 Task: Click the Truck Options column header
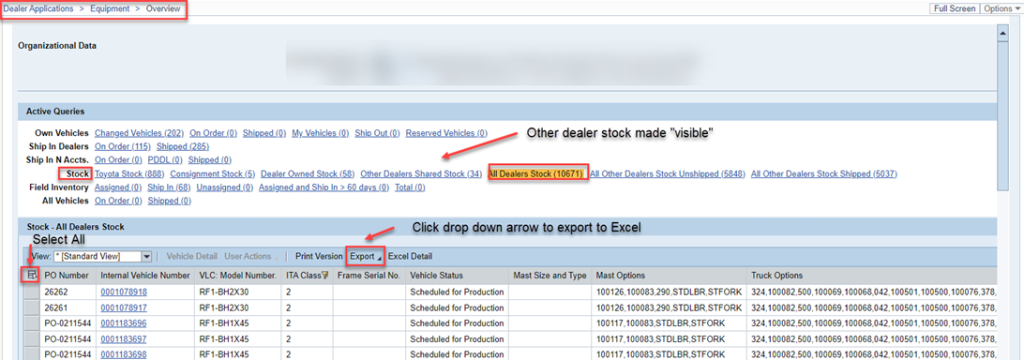(871, 276)
